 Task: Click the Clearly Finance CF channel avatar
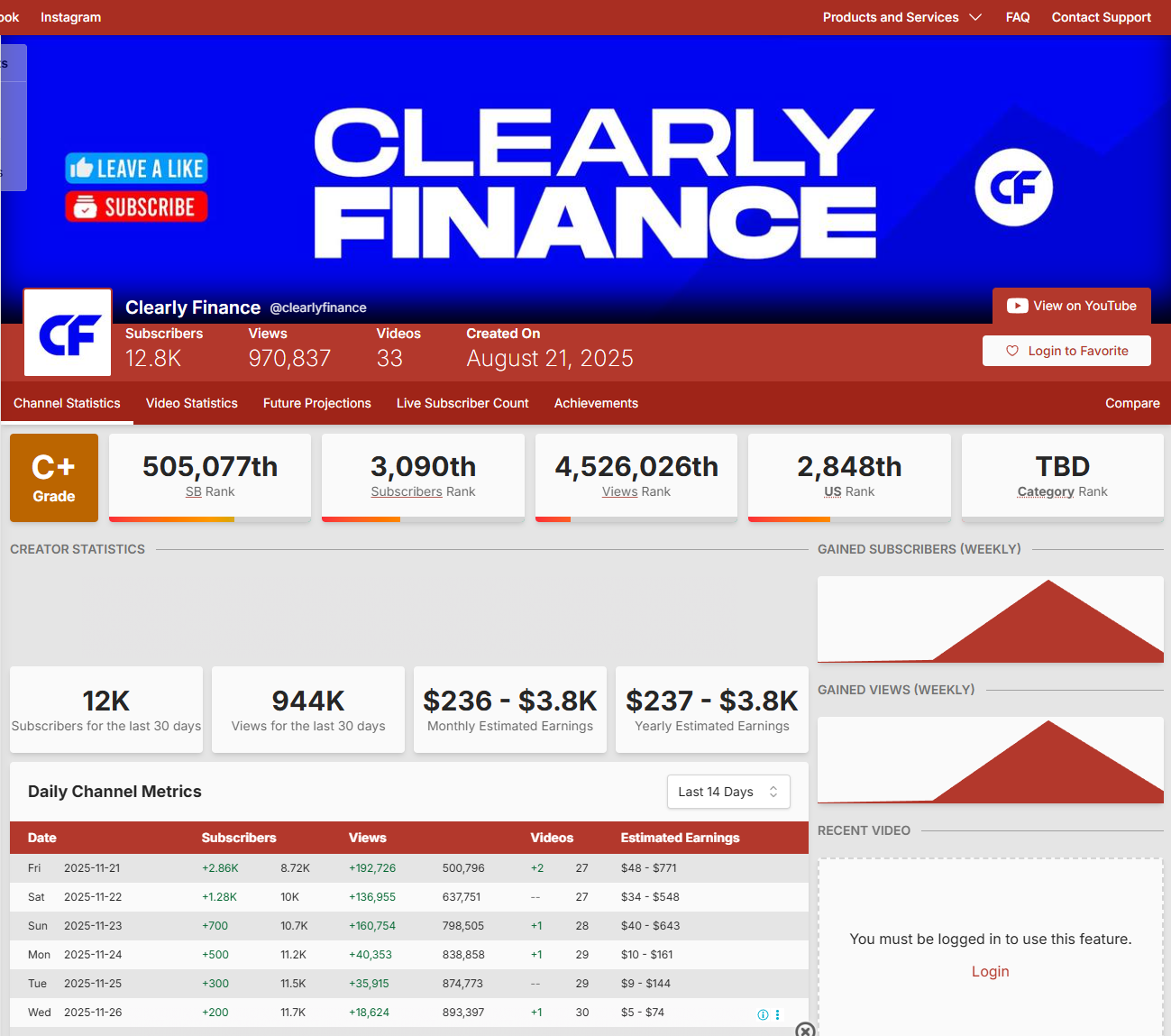(x=68, y=333)
